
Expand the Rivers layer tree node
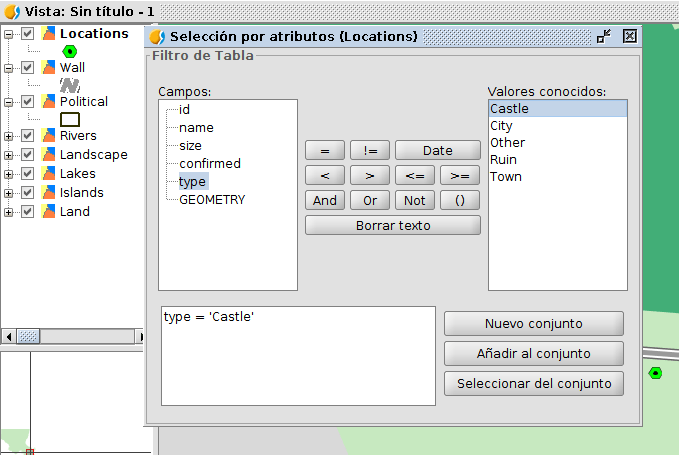tap(9, 136)
